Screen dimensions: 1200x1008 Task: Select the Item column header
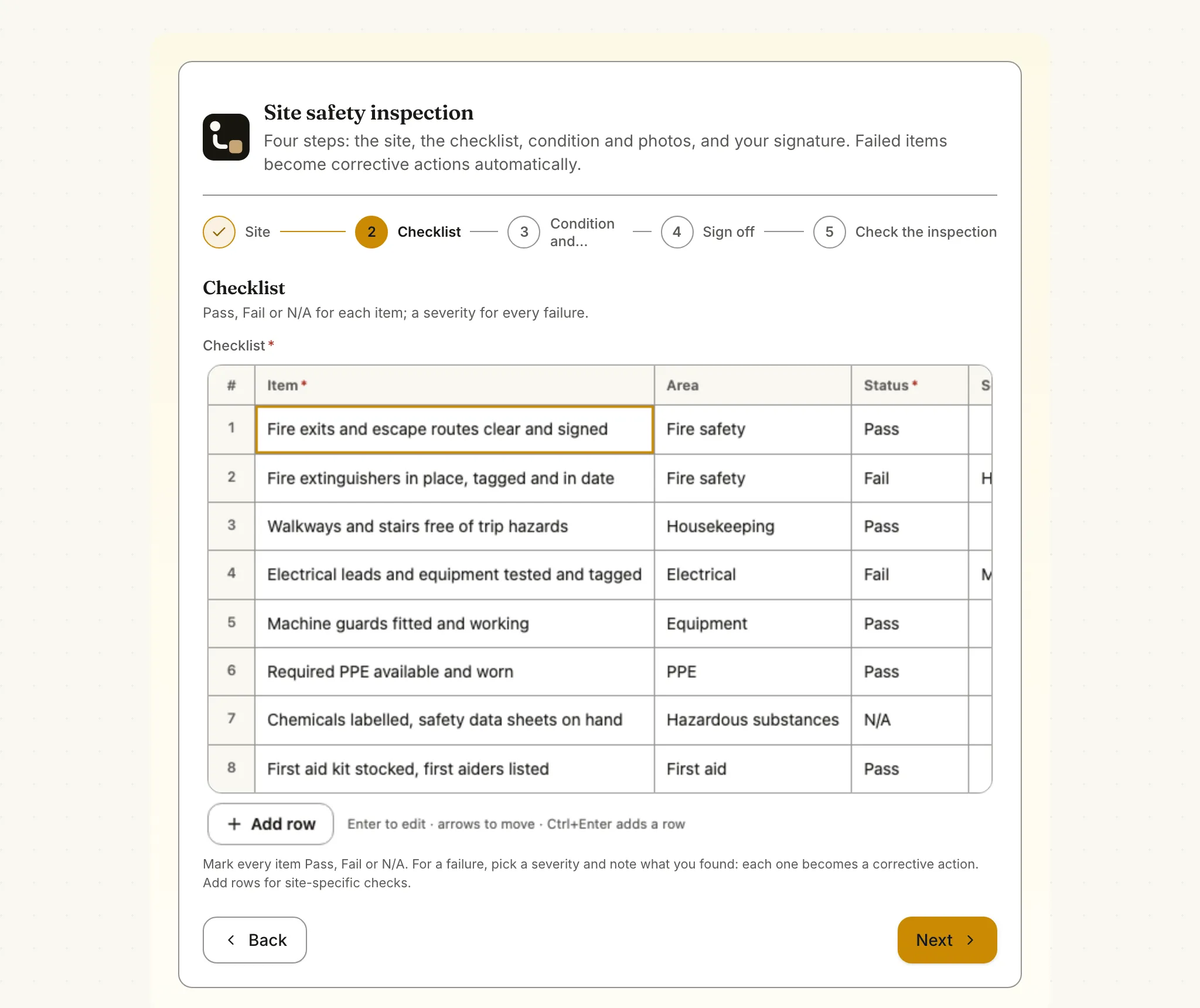[x=455, y=385]
